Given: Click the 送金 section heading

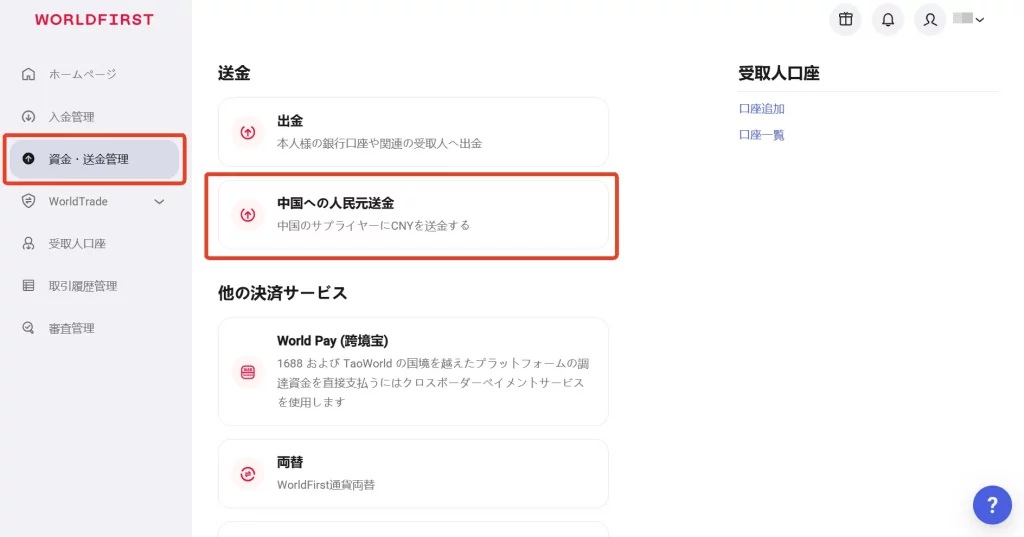Looking at the screenshot, I should (x=234, y=73).
